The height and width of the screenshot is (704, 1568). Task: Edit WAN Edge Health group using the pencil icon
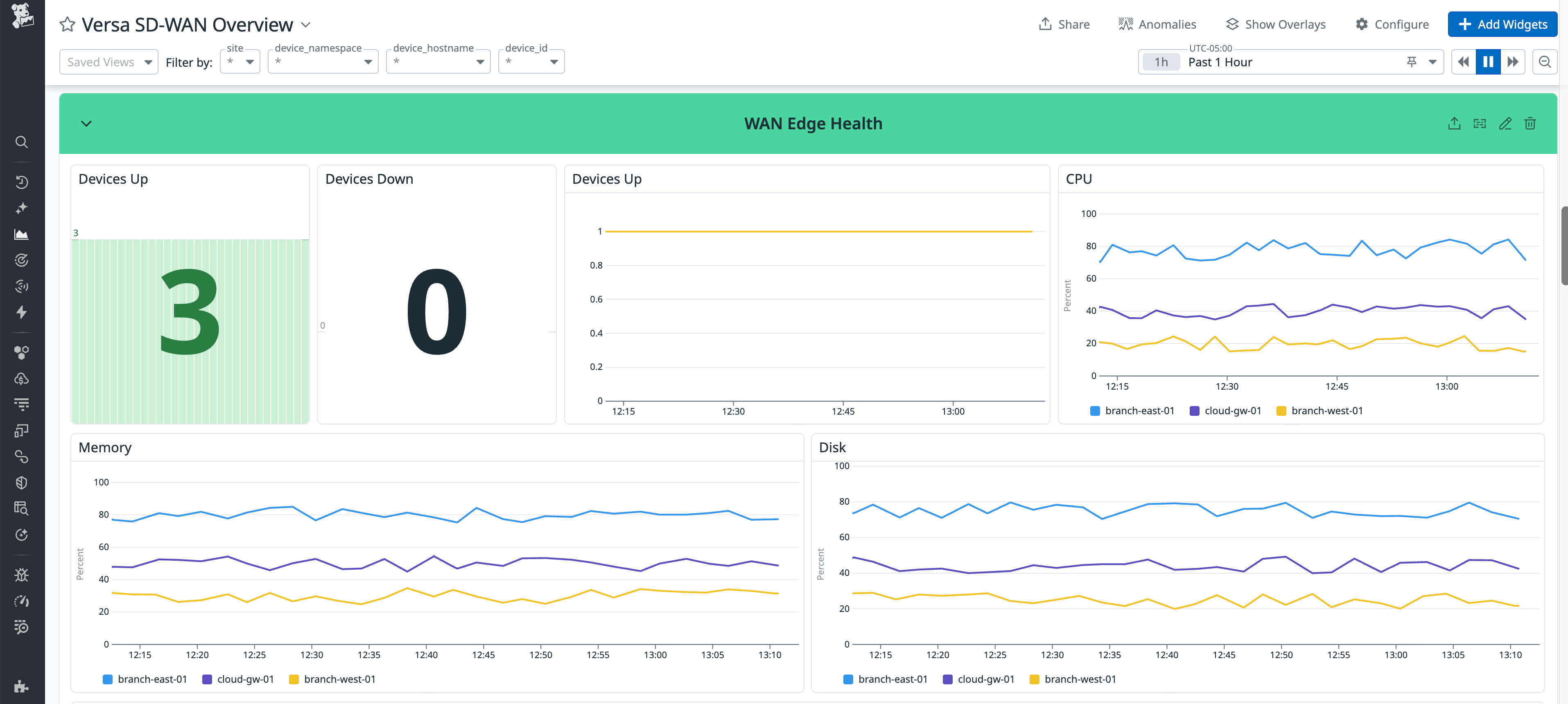coord(1505,123)
